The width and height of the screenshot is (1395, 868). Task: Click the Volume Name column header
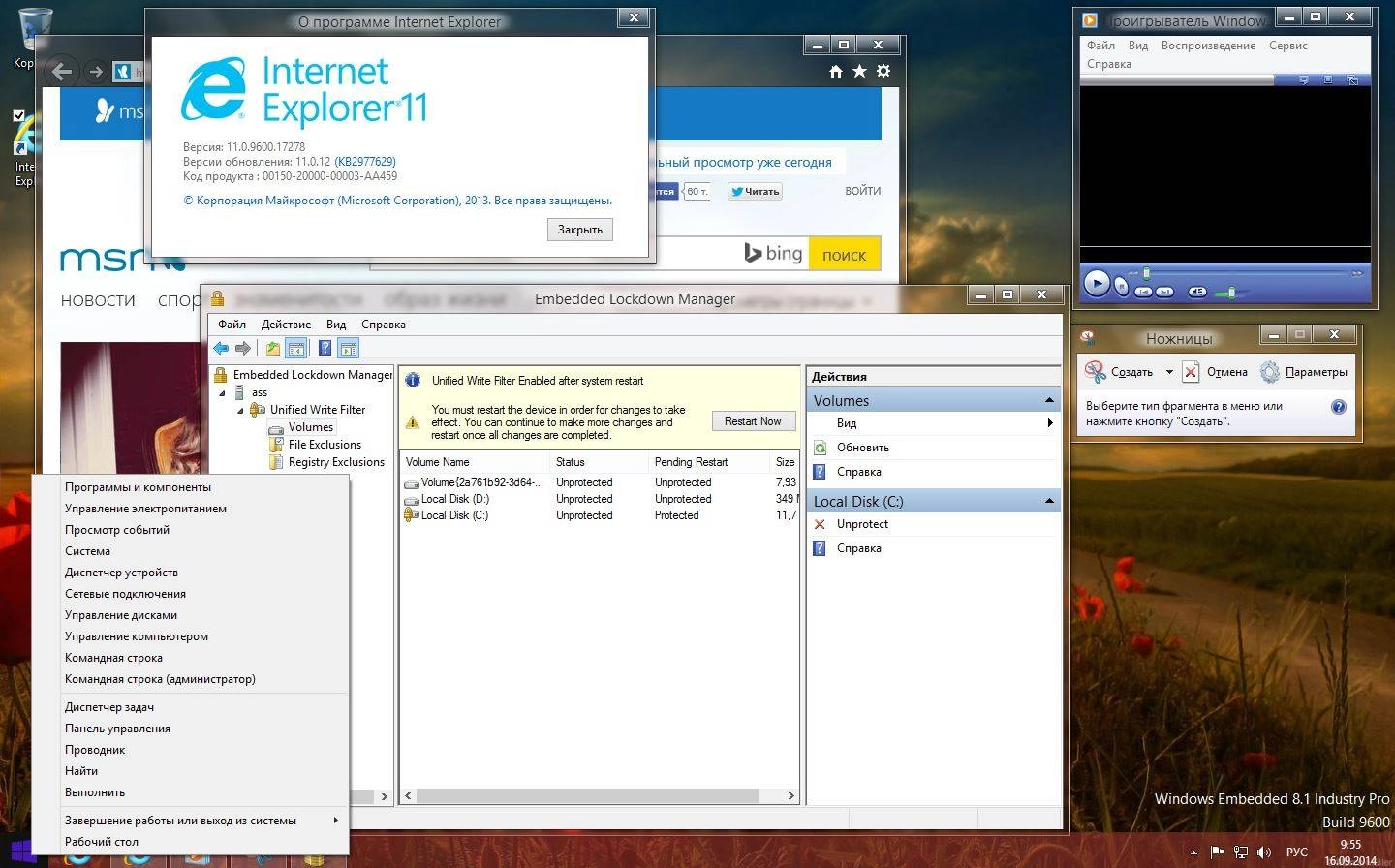(475, 462)
